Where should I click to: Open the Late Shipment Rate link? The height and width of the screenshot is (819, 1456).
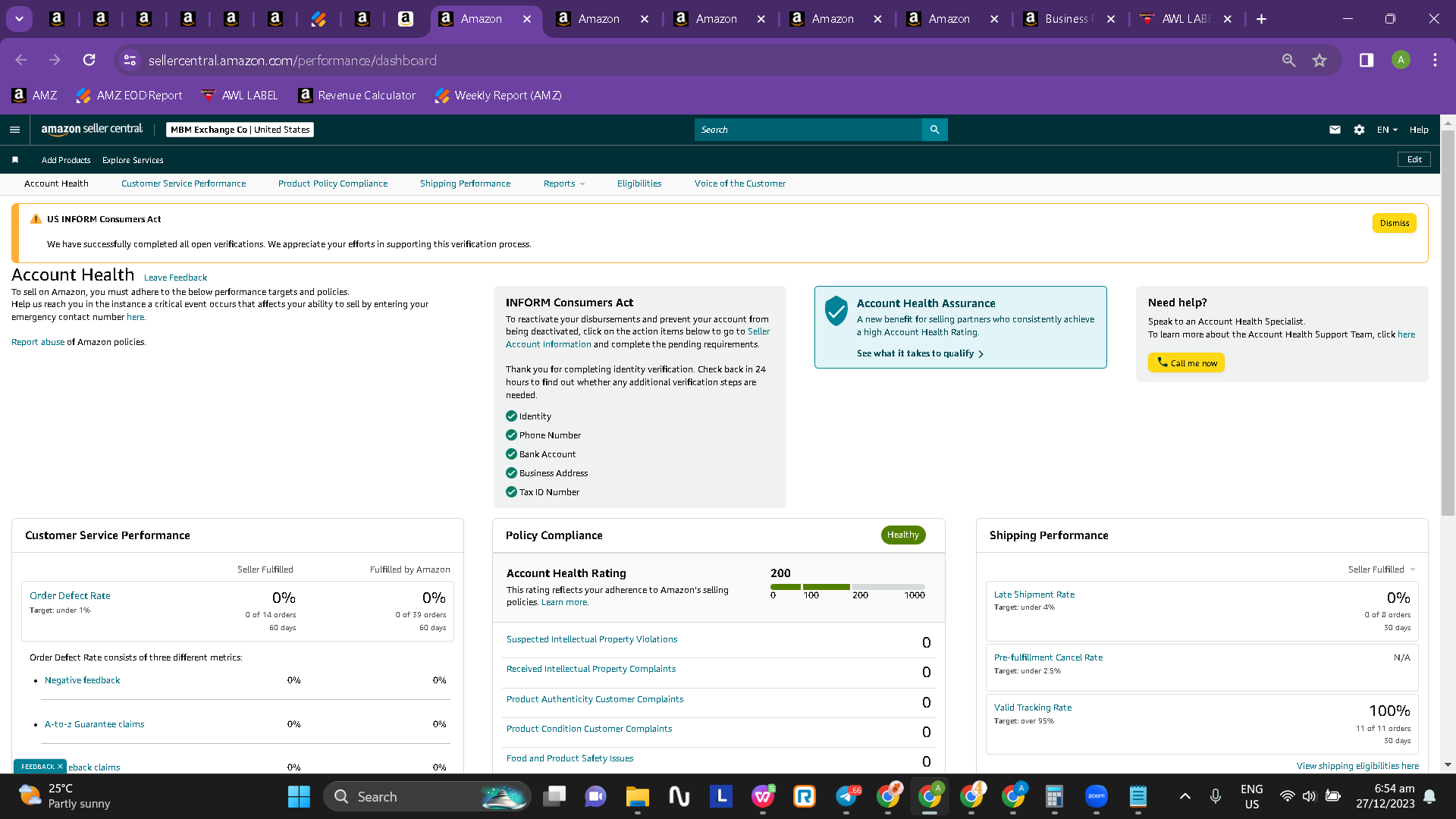[1034, 595]
